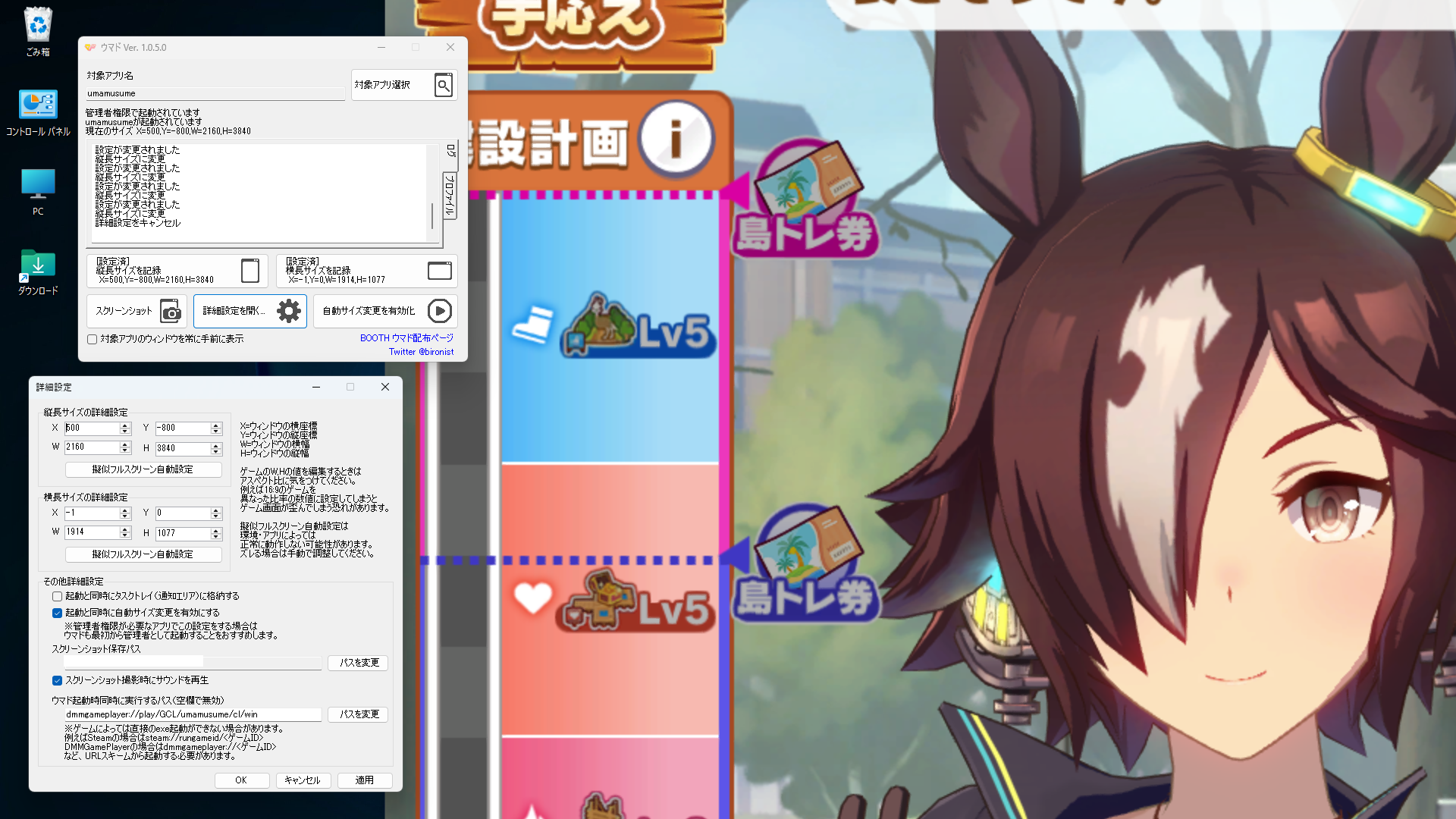Image resolution: width=1456 pixels, height=819 pixels.
Task: Click the lower island training ticket icon
Action: (x=805, y=564)
